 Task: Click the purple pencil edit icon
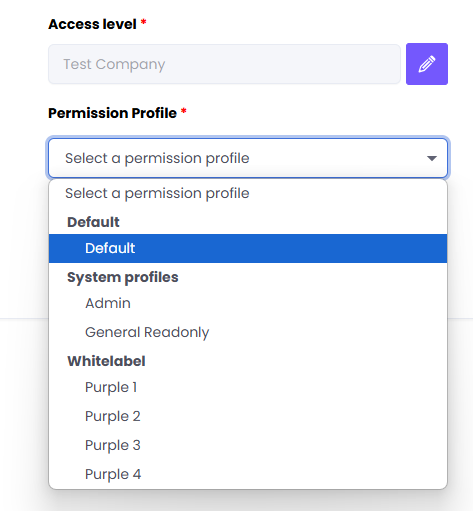427,64
